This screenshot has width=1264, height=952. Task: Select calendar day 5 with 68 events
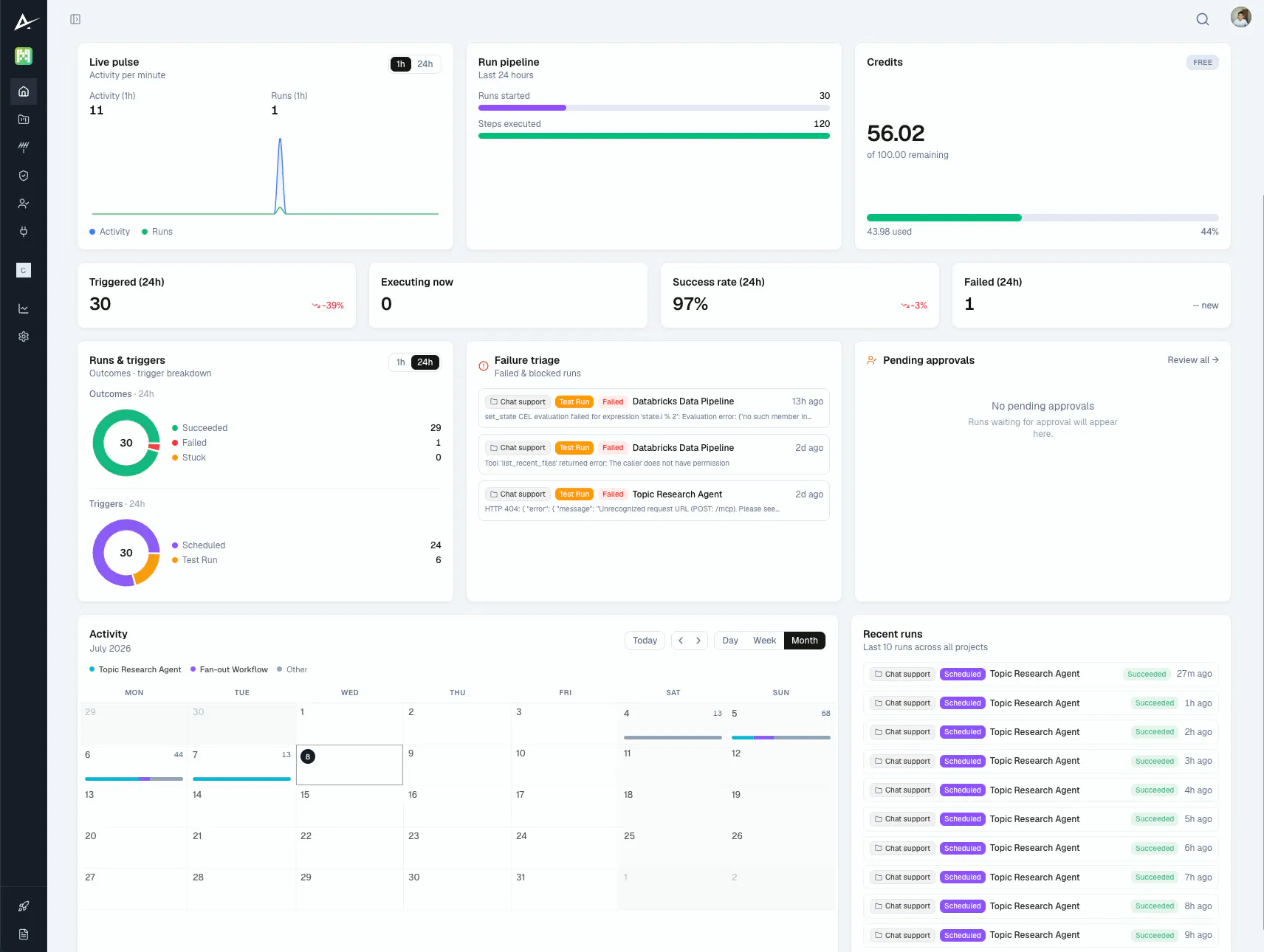(781, 724)
